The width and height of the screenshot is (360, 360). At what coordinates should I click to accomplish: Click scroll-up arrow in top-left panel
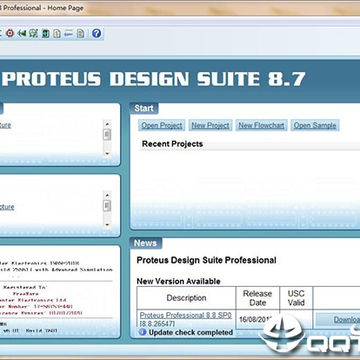107,124
